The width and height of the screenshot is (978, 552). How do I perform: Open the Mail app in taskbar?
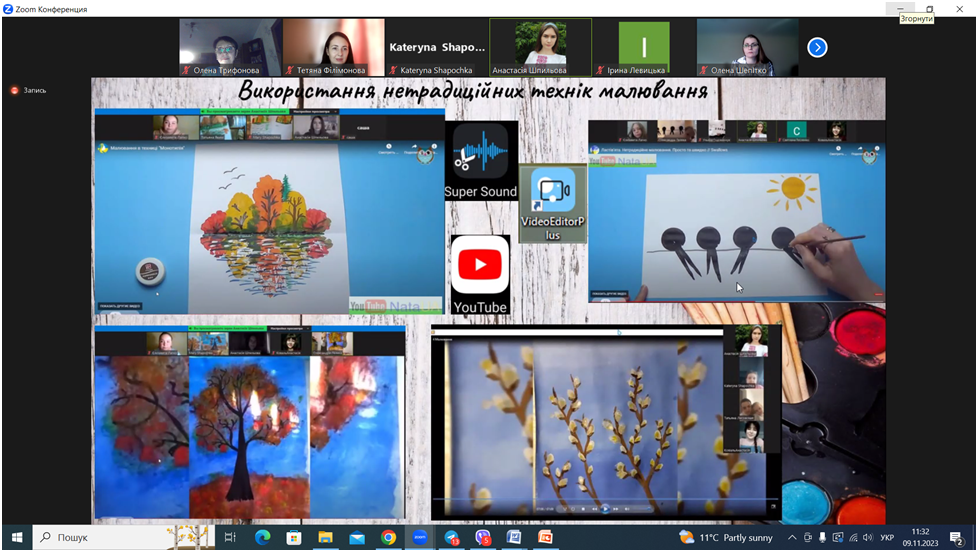tap(357, 538)
